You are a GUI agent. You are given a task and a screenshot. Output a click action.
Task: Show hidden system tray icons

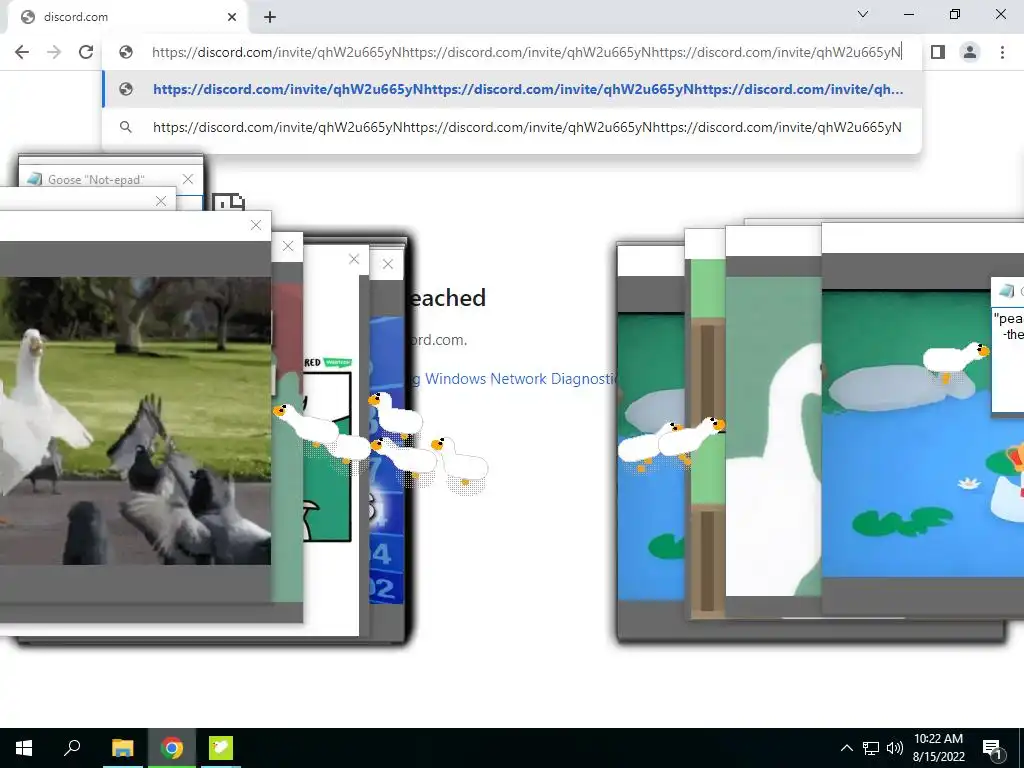pyautogui.click(x=846, y=748)
